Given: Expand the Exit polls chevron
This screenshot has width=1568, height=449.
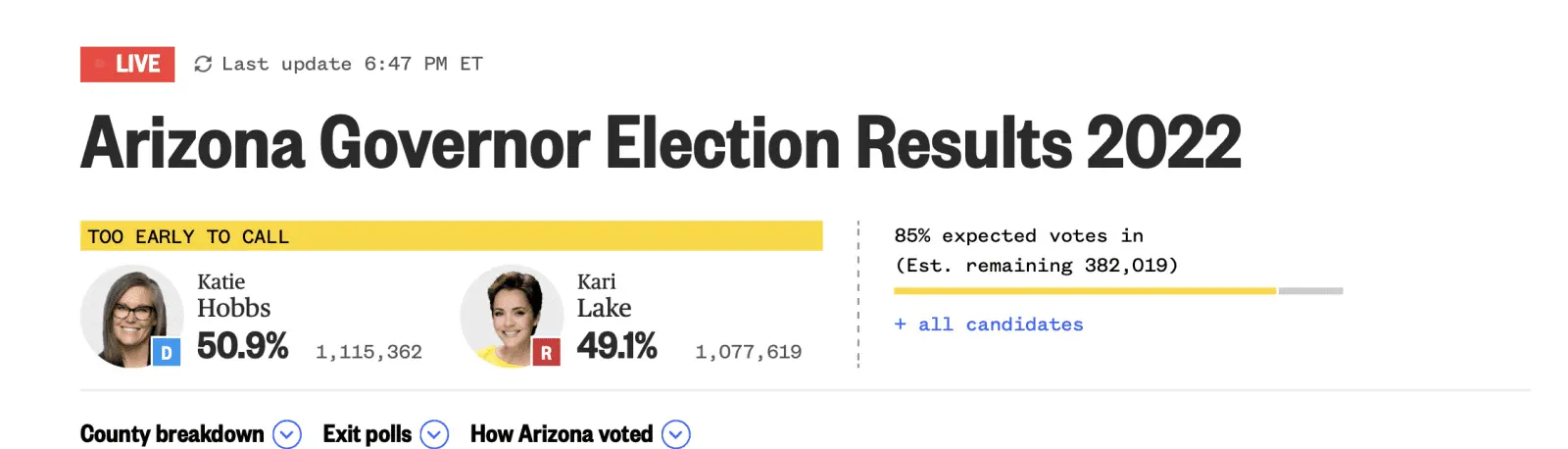Looking at the screenshot, I should click(434, 434).
